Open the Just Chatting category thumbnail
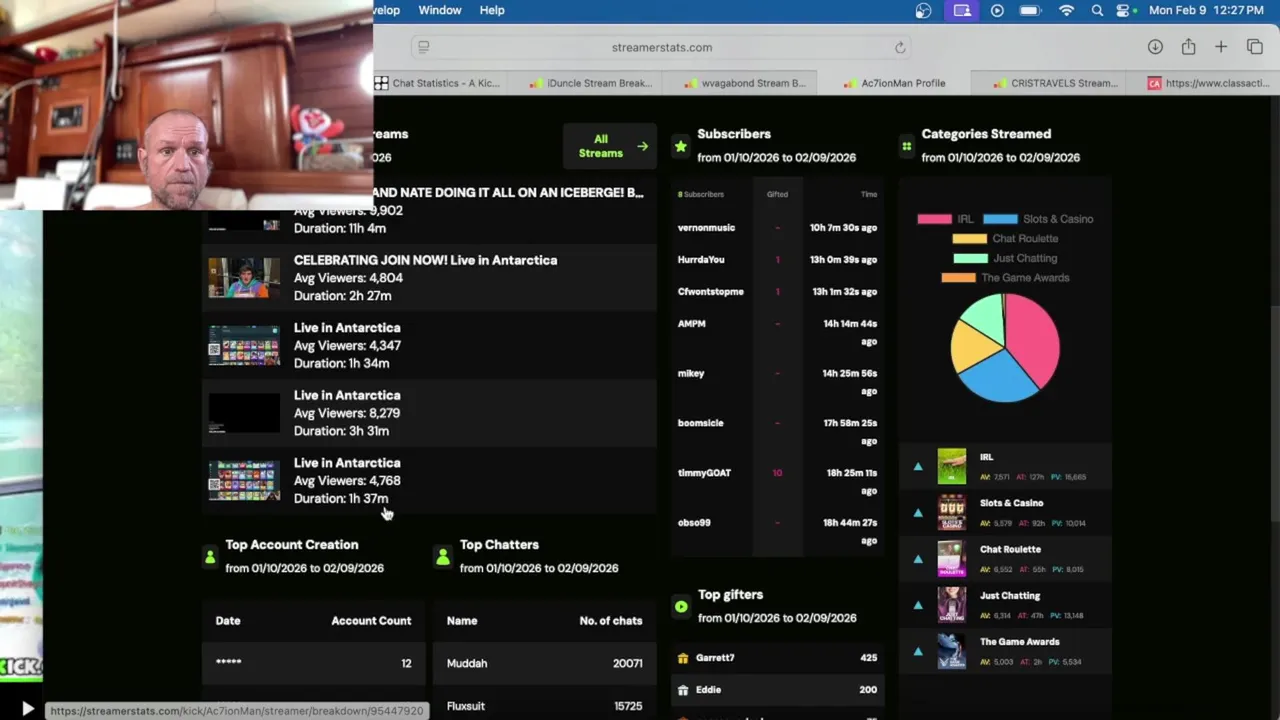1280x720 pixels. pyautogui.click(x=952, y=604)
